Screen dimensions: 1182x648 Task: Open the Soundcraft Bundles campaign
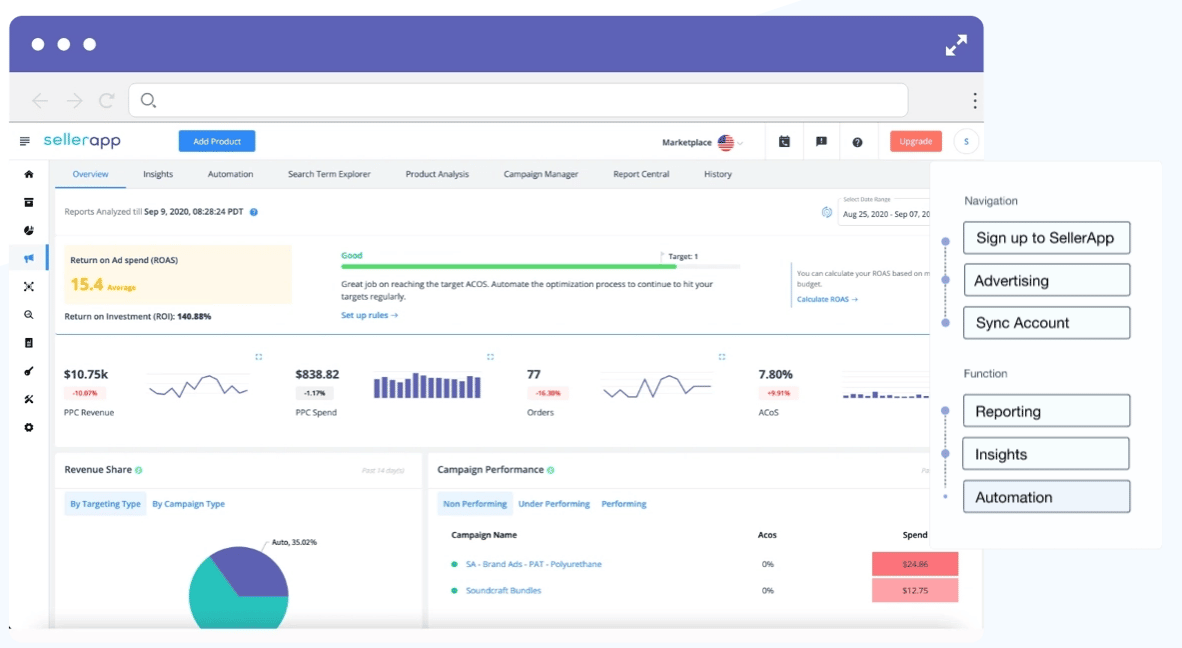504,591
